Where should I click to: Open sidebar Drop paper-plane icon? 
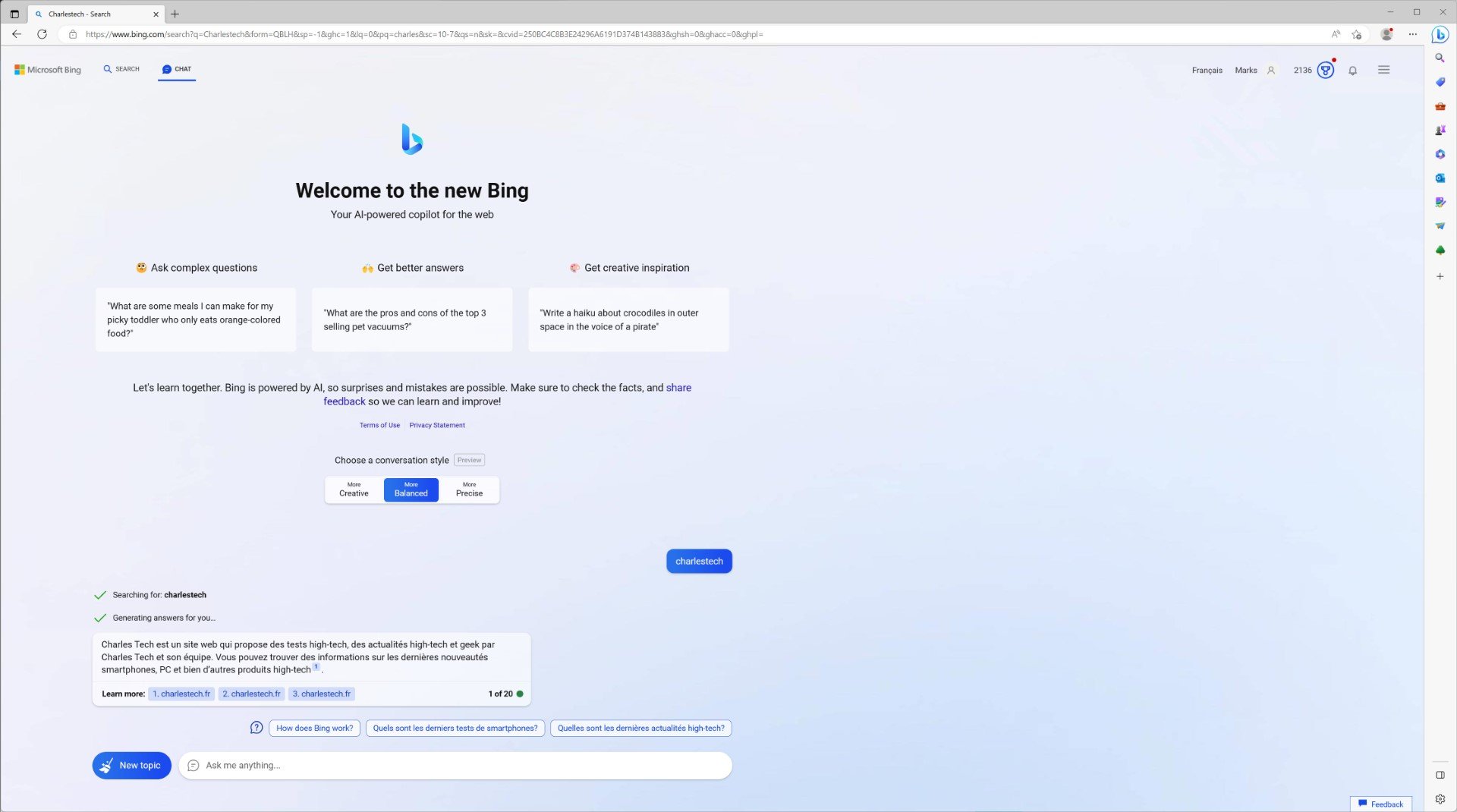[1440, 226]
